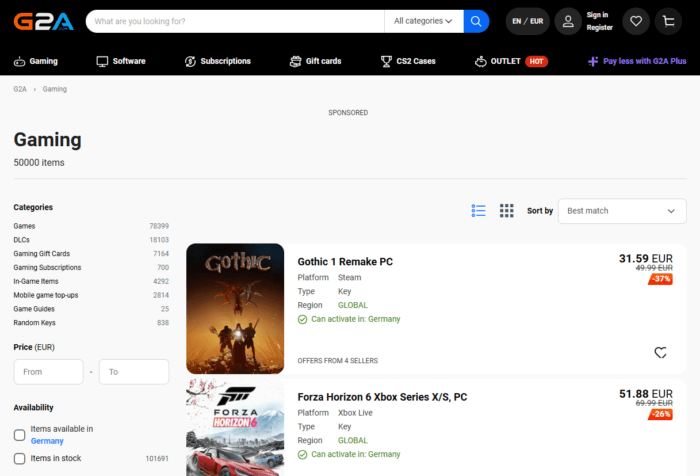Click the blue search magnifier button

click(x=476, y=21)
